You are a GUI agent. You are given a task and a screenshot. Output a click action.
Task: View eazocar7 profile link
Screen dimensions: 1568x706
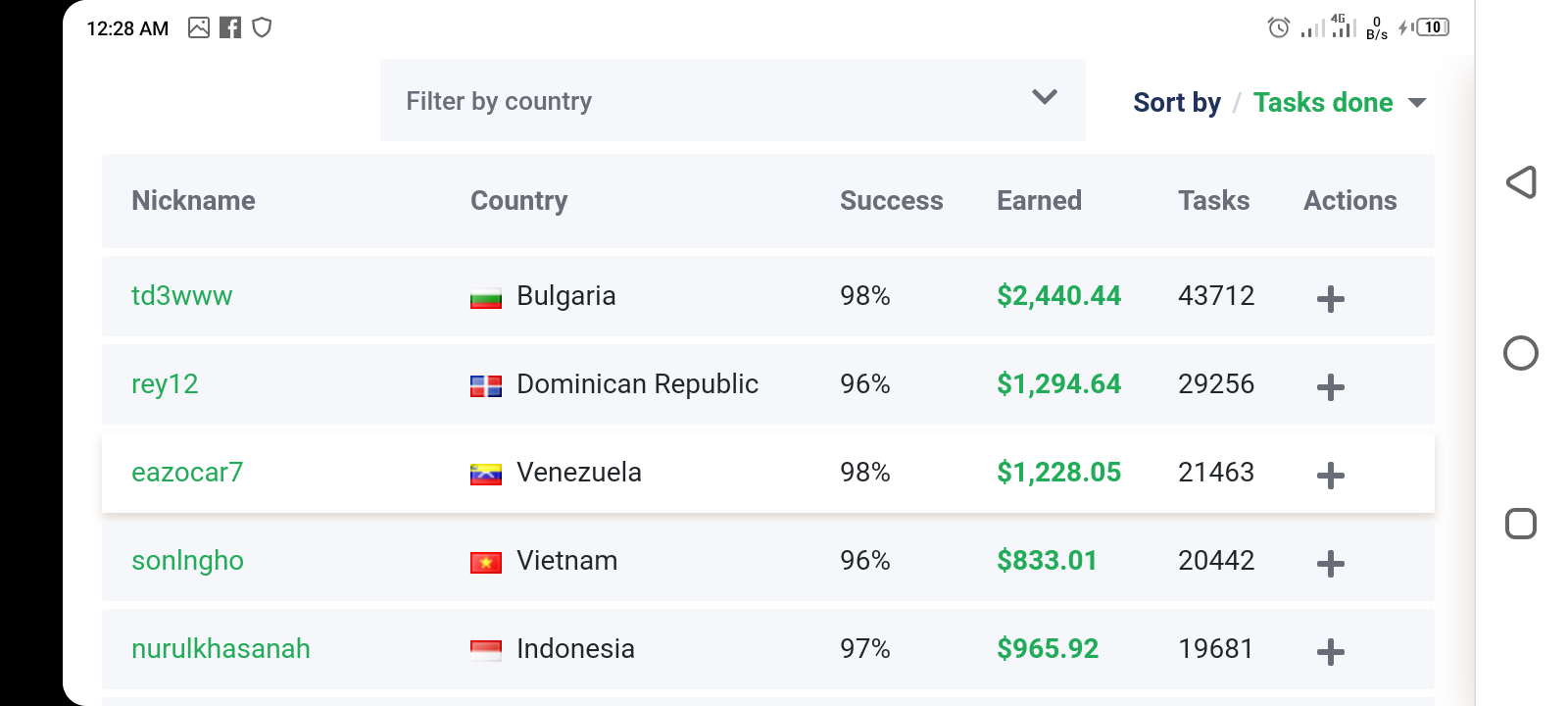pyautogui.click(x=187, y=473)
